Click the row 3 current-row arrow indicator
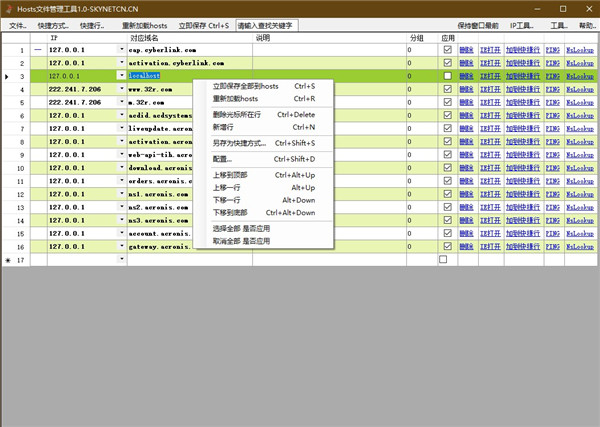Viewport: 600px width, 427px height. coord(8,75)
